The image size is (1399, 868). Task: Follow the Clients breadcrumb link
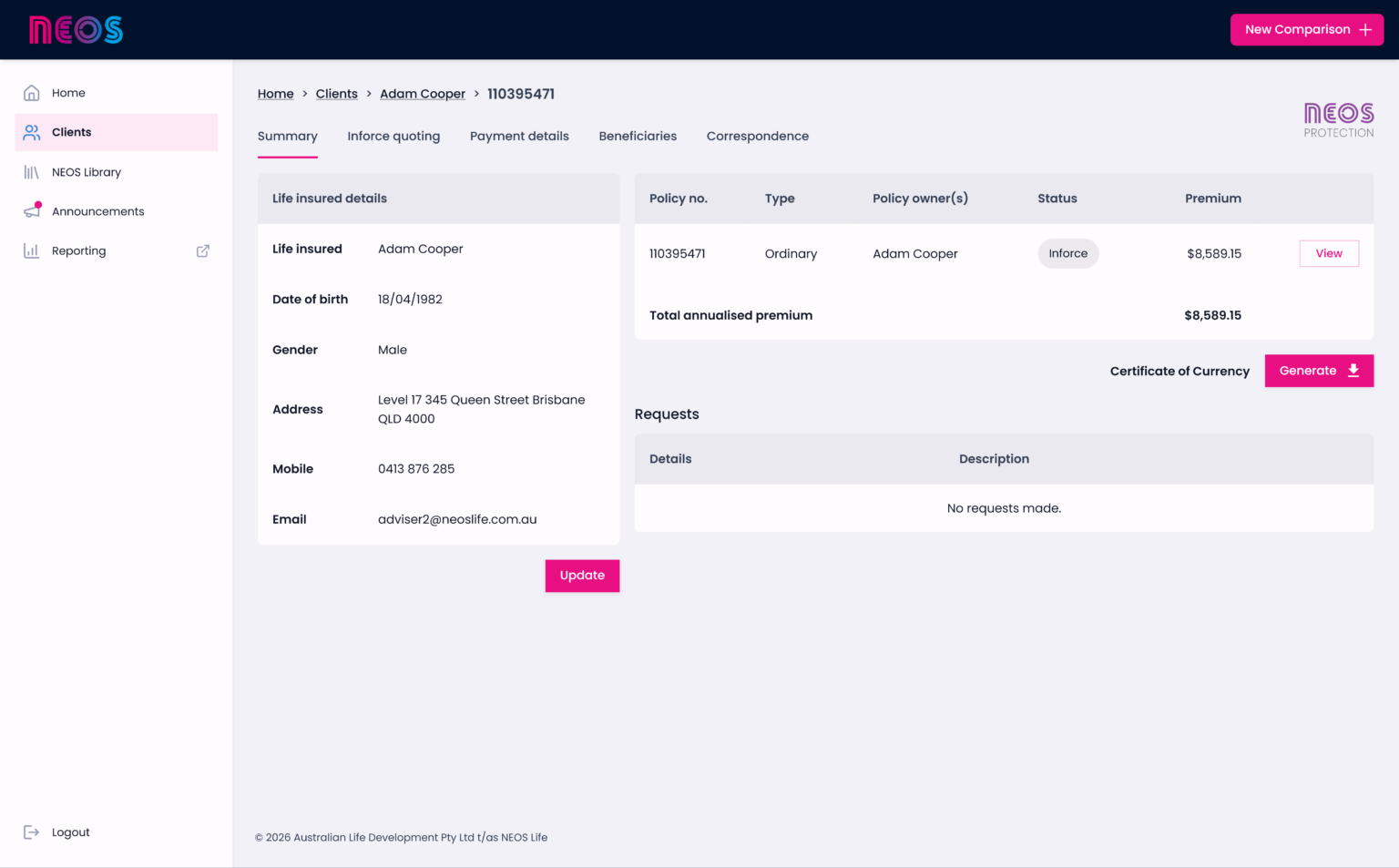tap(337, 94)
